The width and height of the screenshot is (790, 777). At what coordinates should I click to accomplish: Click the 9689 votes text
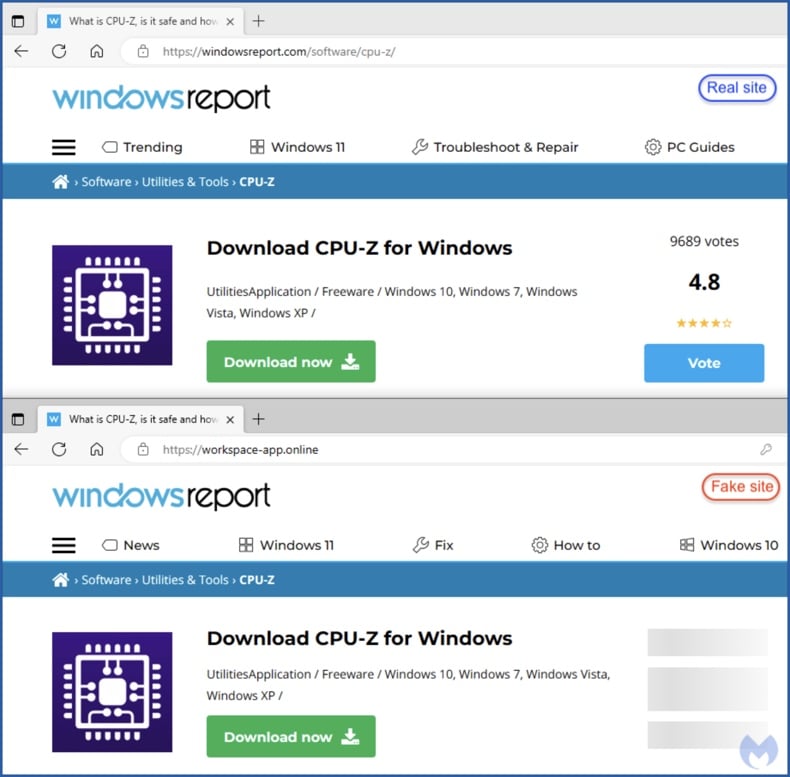tap(704, 241)
